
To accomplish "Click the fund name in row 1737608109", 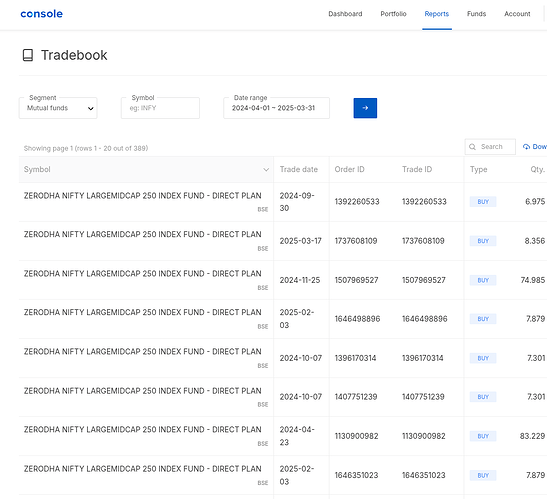I will point(142,234).
